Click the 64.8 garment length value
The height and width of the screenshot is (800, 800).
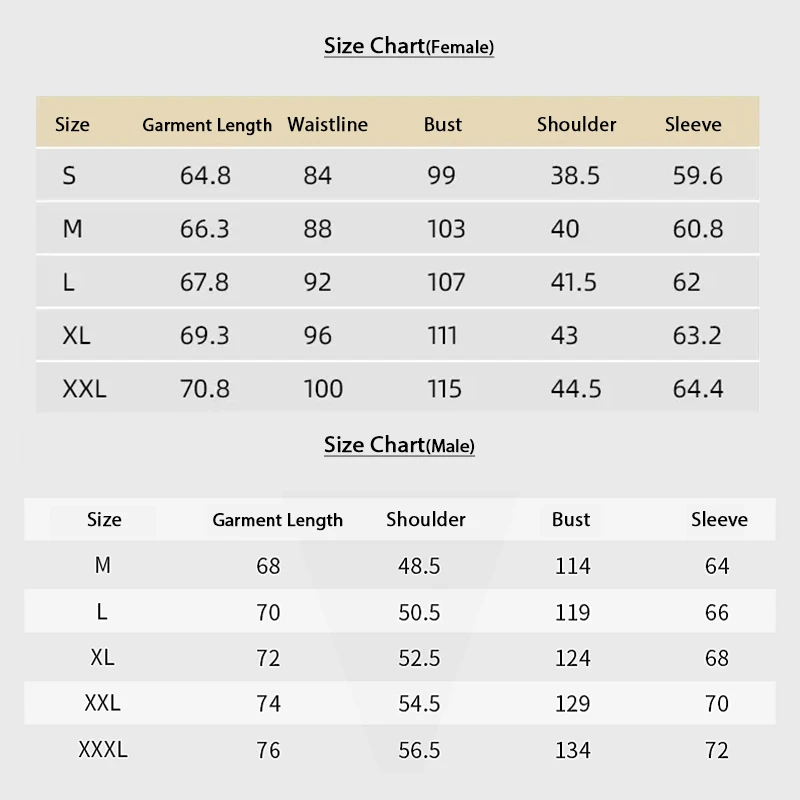[x=206, y=176]
